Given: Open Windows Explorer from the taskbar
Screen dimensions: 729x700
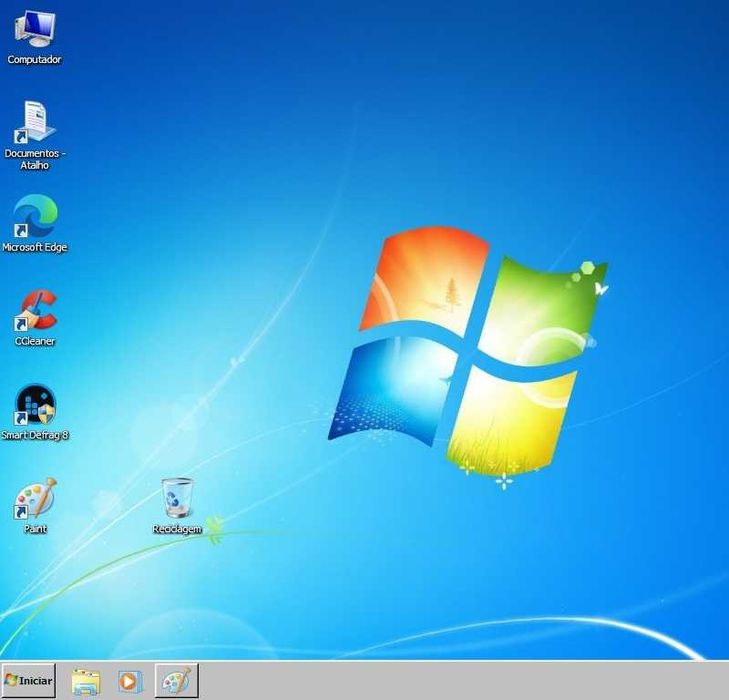Looking at the screenshot, I should tap(86, 681).
